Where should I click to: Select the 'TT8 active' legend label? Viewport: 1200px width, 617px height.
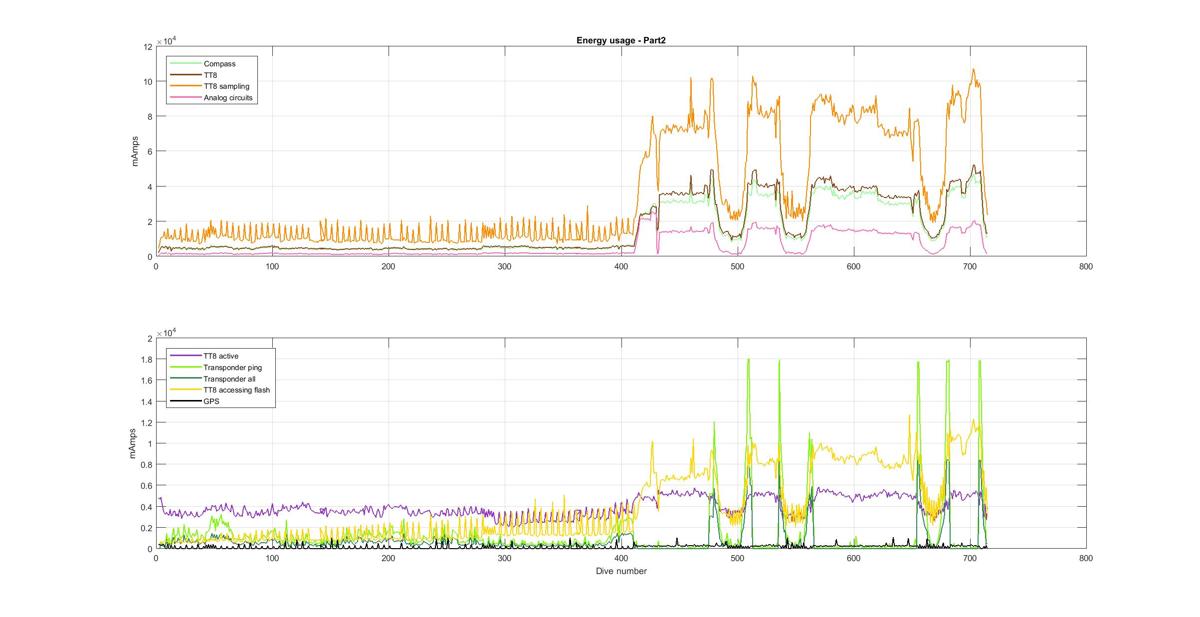click(223, 355)
